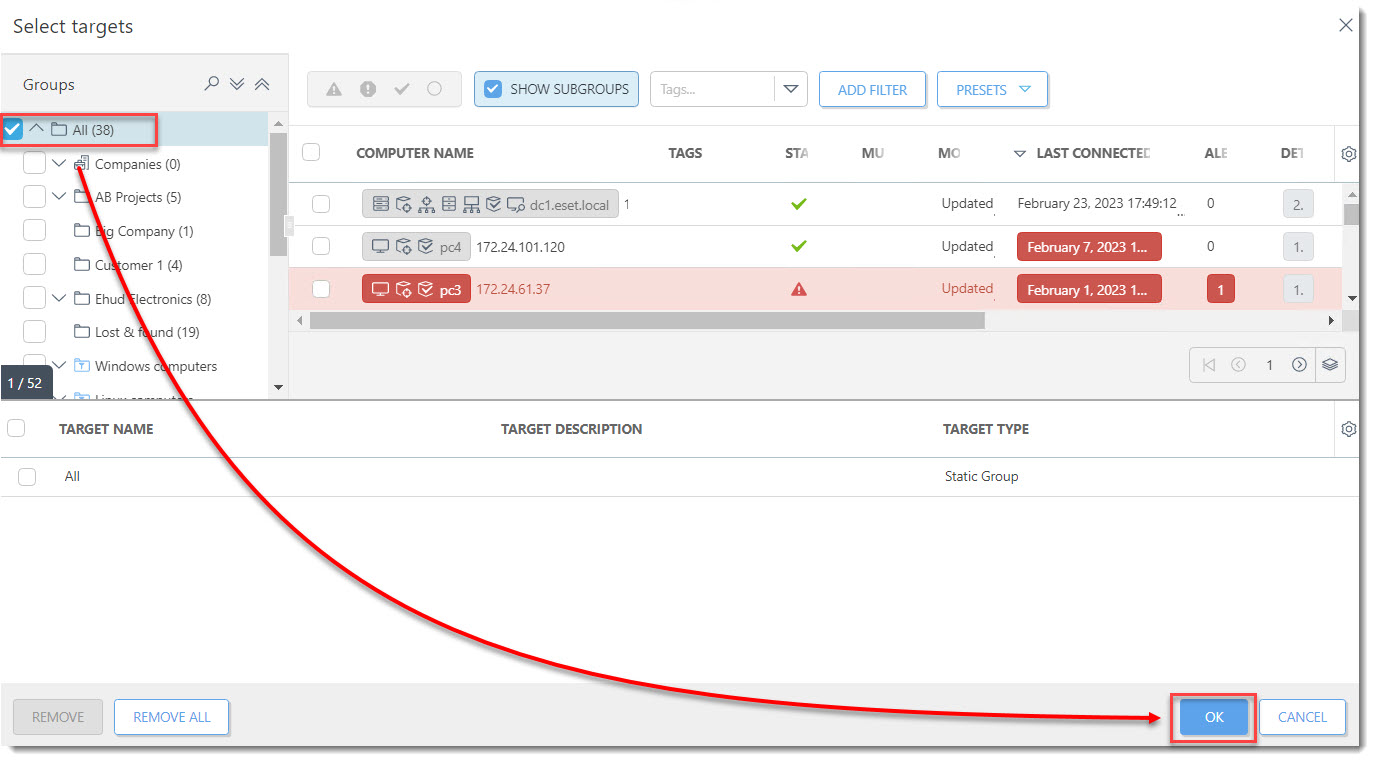Open computer table column settings gear

coord(1348,154)
